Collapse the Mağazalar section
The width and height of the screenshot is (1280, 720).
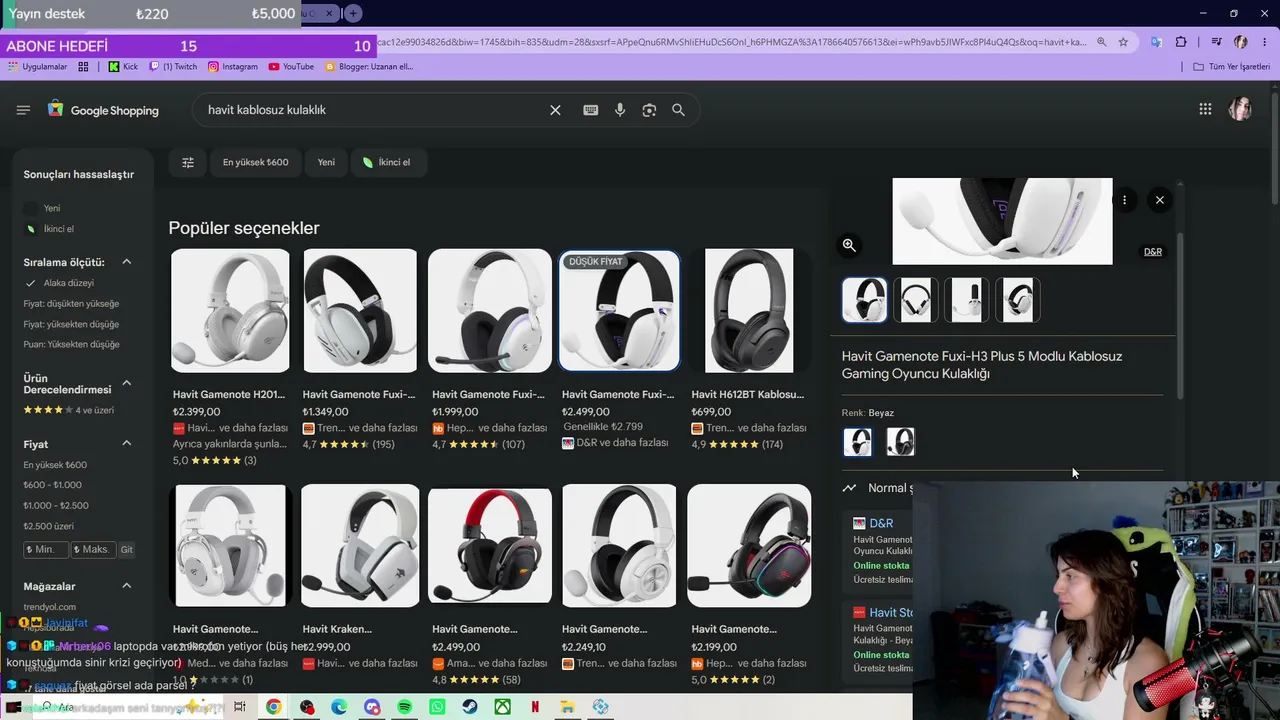tap(127, 586)
